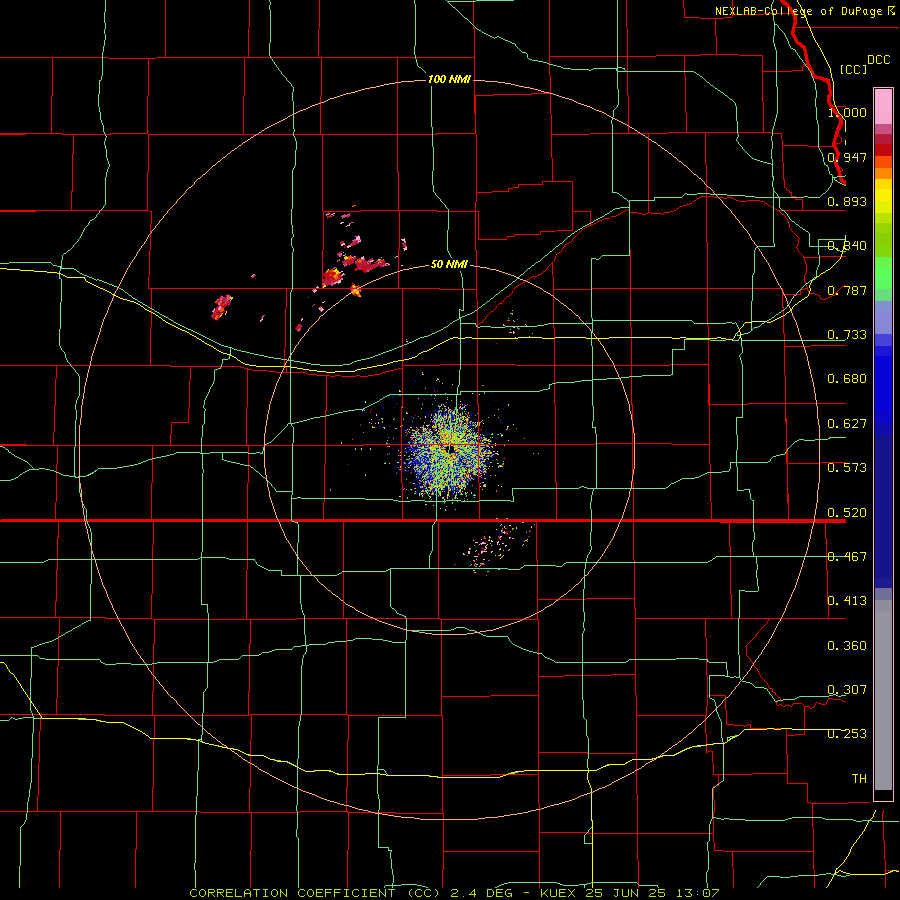
Task: Click the CORRELATION COEFFICIENT (CC) caption text
Action: point(315,893)
